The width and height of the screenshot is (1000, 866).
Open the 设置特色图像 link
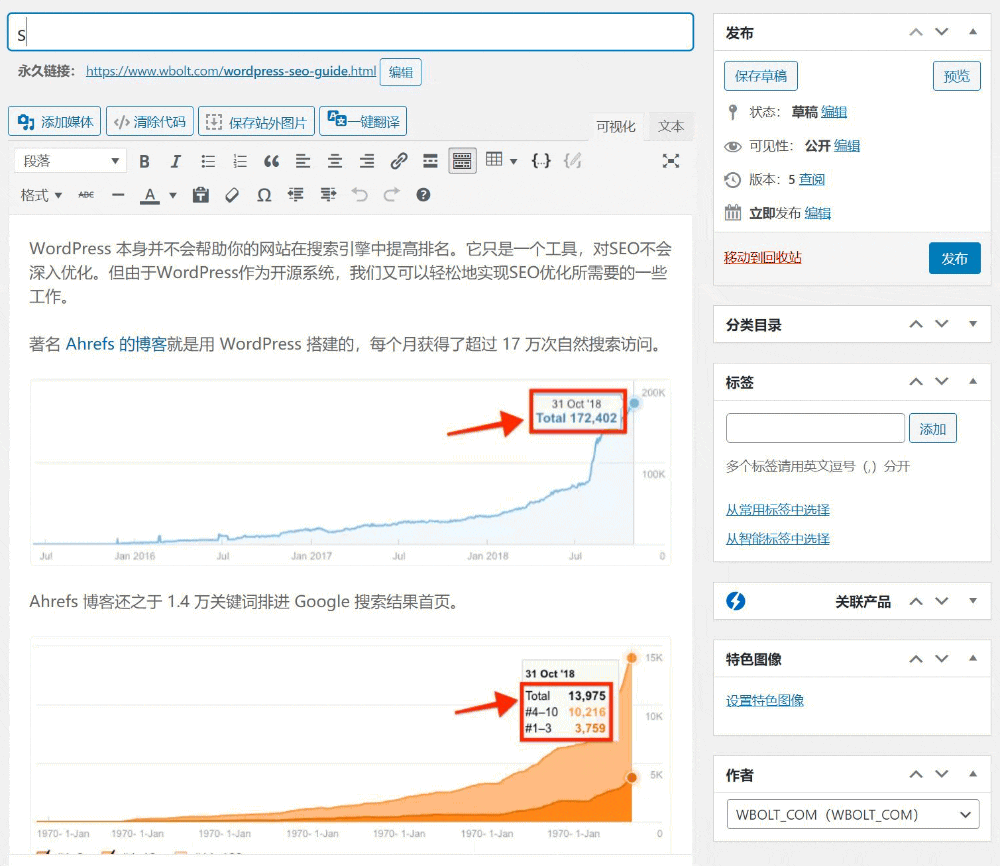click(765, 700)
